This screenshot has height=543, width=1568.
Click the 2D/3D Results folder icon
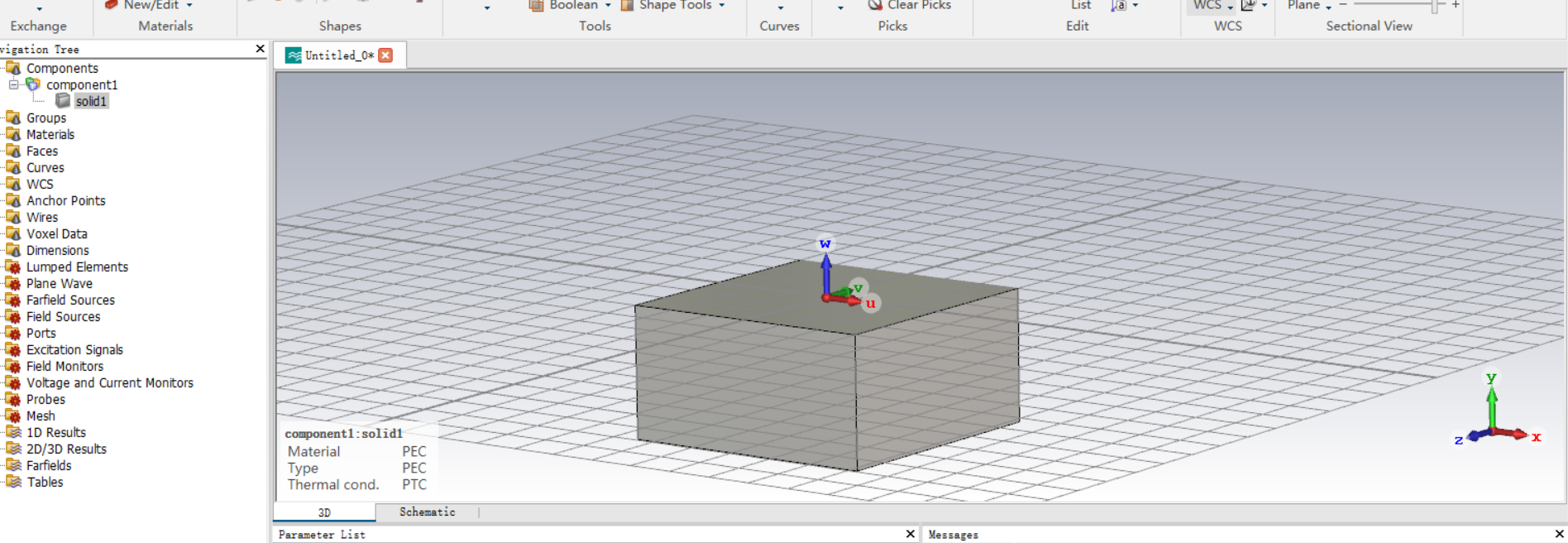pyautogui.click(x=13, y=449)
